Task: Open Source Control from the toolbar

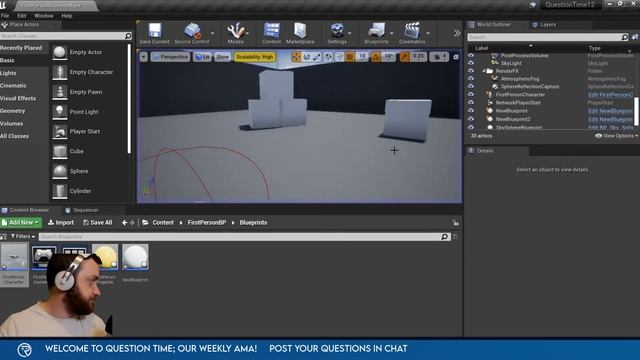Action: [x=192, y=33]
